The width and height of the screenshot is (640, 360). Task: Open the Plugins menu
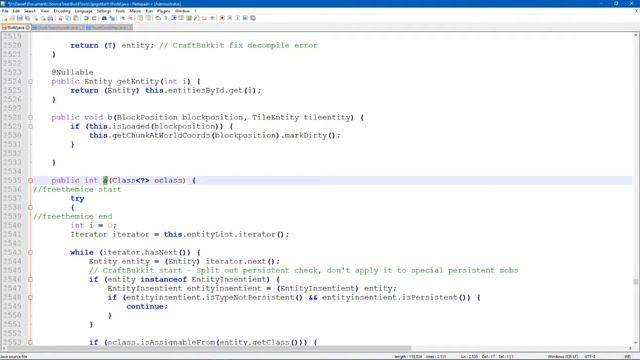(164, 11)
